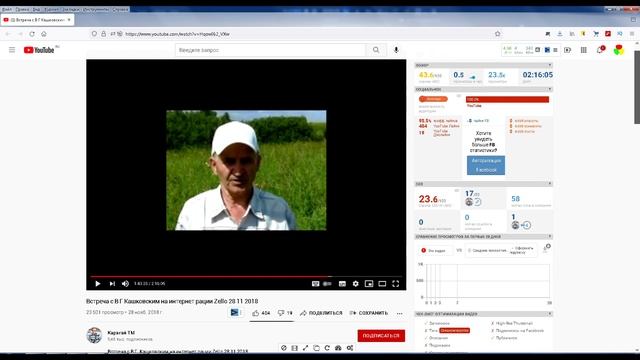The height and width of the screenshot is (360, 640).
Task: Click the camera icon in bottom overlay toolbar
Action: (x=338, y=348)
